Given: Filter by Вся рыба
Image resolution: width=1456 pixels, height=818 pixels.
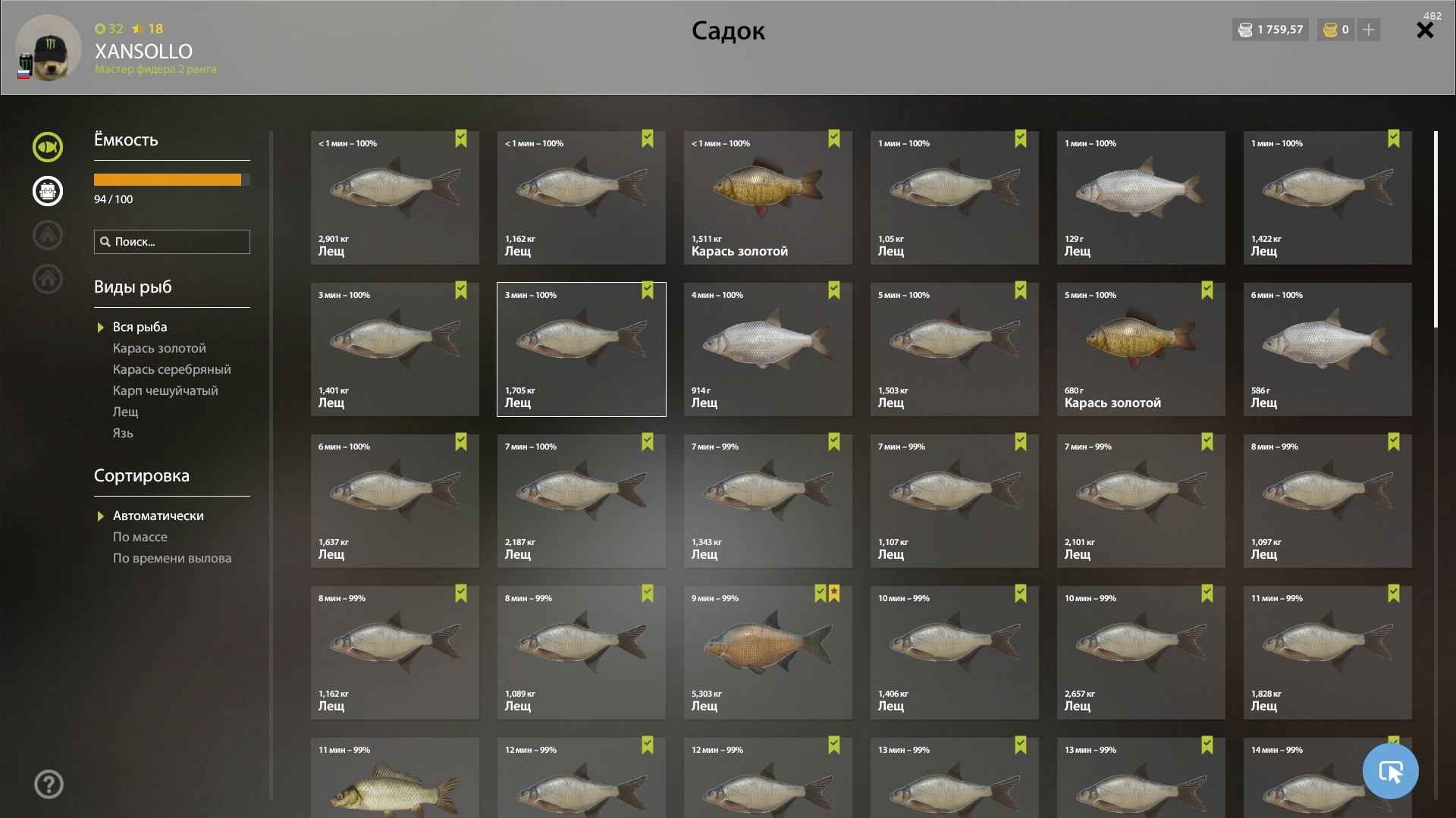Looking at the screenshot, I should pos(140,327).
